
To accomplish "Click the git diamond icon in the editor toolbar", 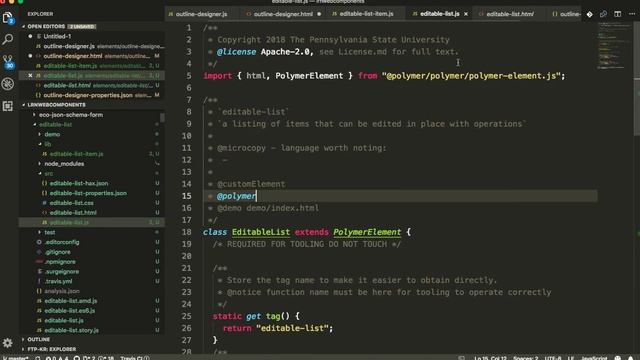I will pos(589,14).
